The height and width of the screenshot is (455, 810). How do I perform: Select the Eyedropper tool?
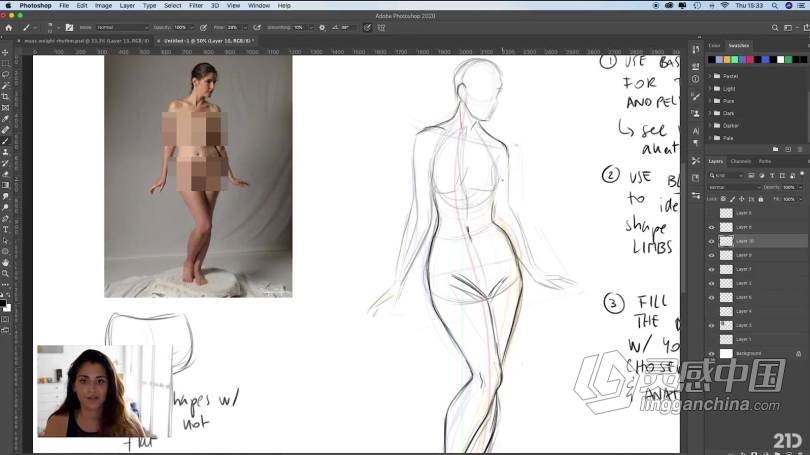[5, 119]
